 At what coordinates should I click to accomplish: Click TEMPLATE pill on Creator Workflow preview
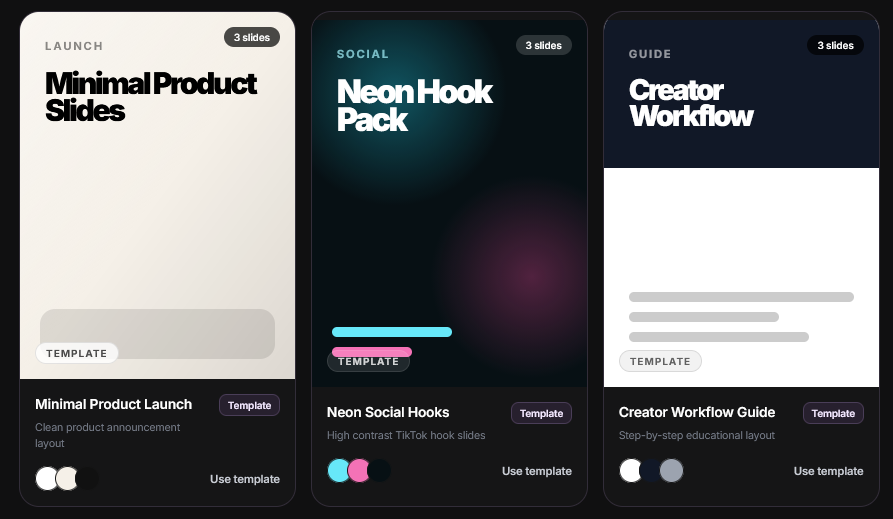click(660, 361)
